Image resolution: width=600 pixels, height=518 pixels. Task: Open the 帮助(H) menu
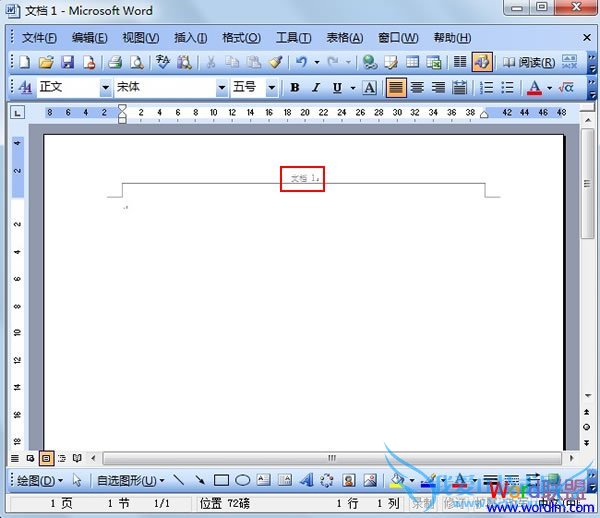tap(452, 38)
